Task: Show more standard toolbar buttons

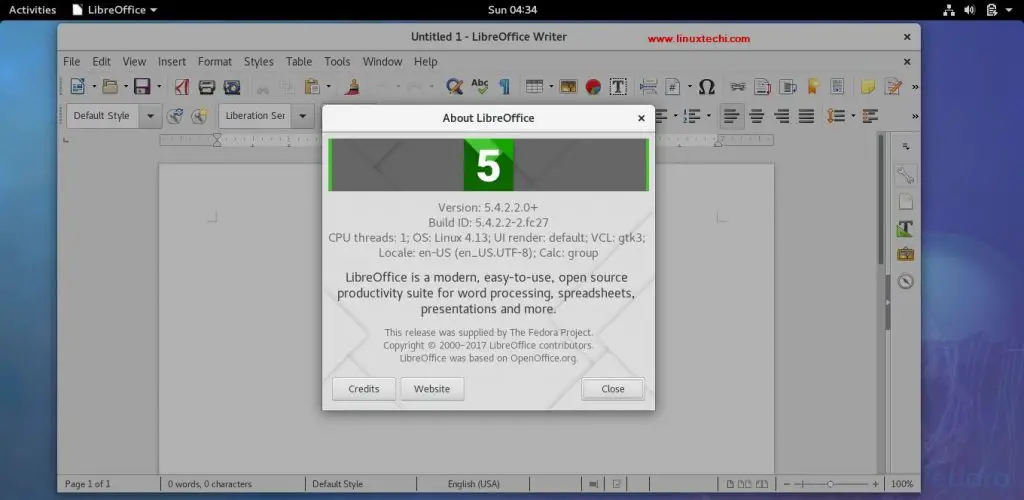Action: point(914,86)
